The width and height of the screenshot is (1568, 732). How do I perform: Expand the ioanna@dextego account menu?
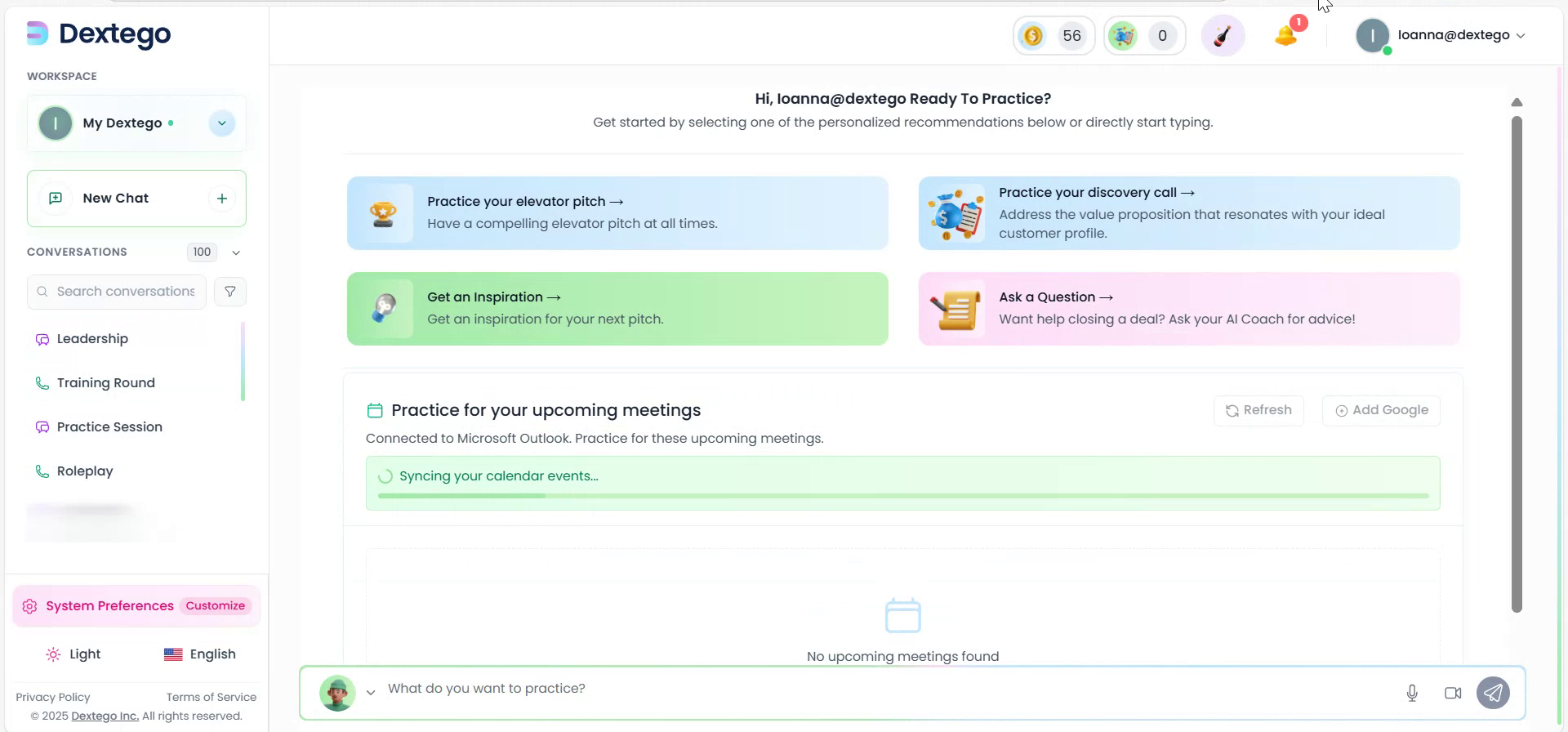coord(1461,35)
